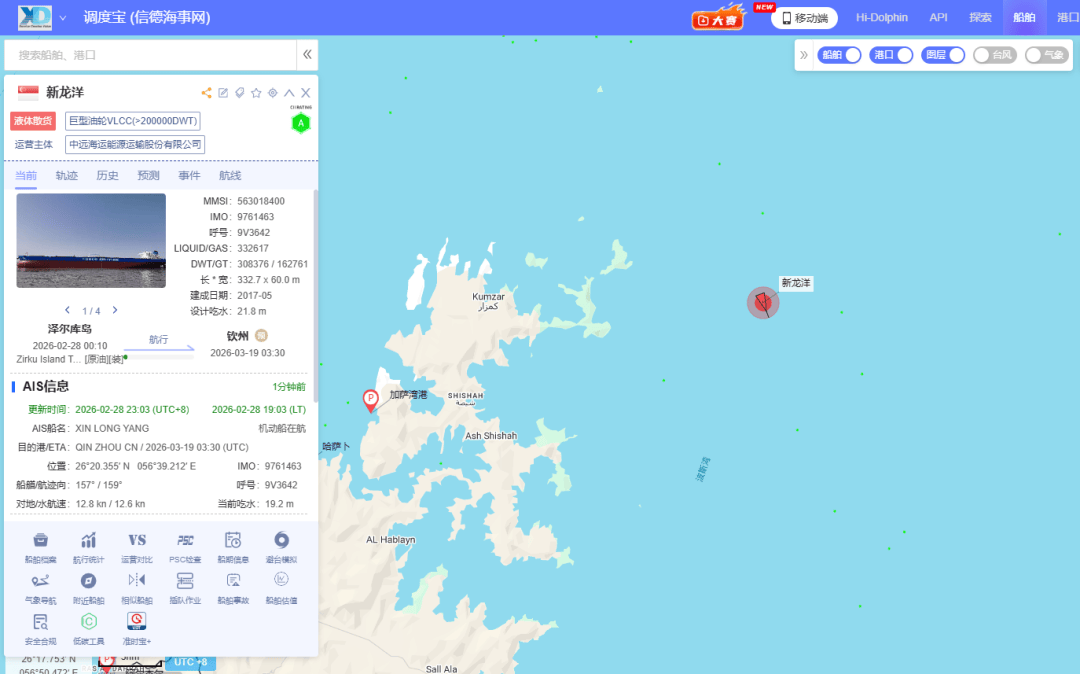This screenshot has width=1080, height=674.
Task: Open the 避台模拟 typhoon simulation tool
Action: [281, 545]
